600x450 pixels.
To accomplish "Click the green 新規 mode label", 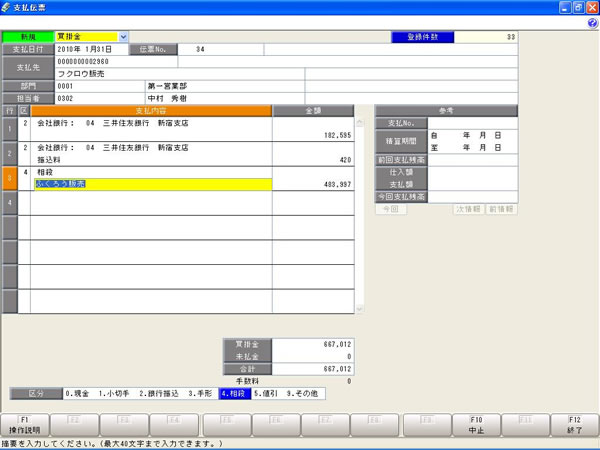I will pyautogui.click(x=28, y=37).
